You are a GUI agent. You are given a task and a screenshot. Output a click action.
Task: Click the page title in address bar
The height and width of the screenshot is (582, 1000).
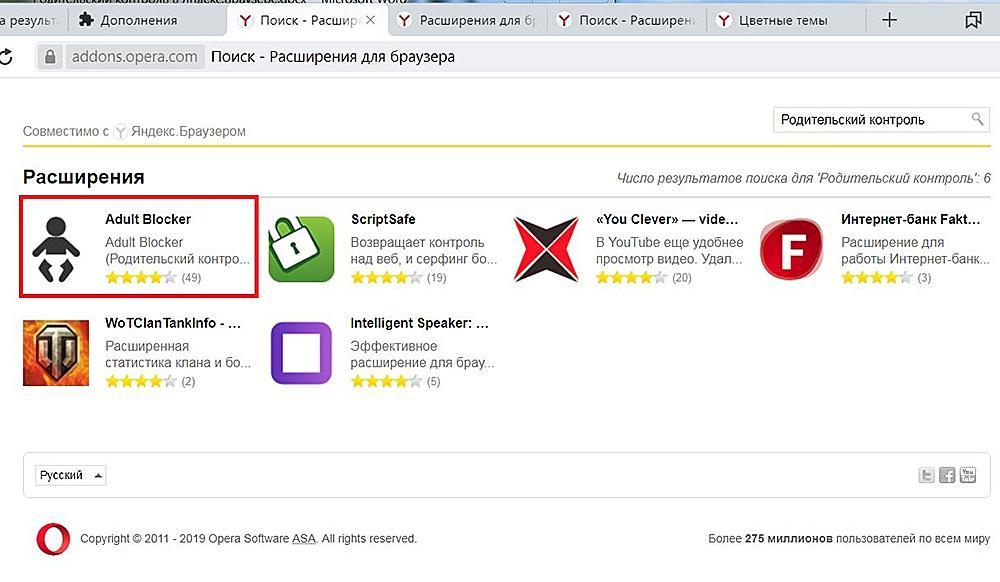[333, 57]
